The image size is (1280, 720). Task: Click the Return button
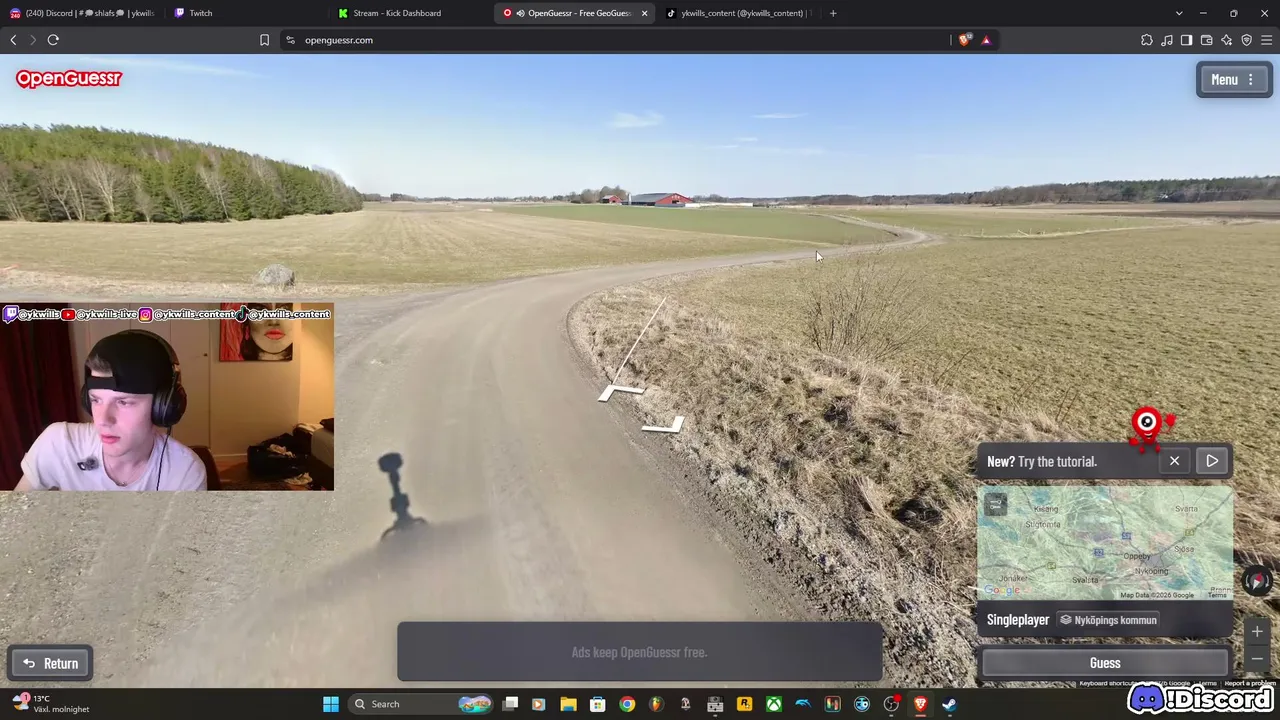click(x=51, y=663)
